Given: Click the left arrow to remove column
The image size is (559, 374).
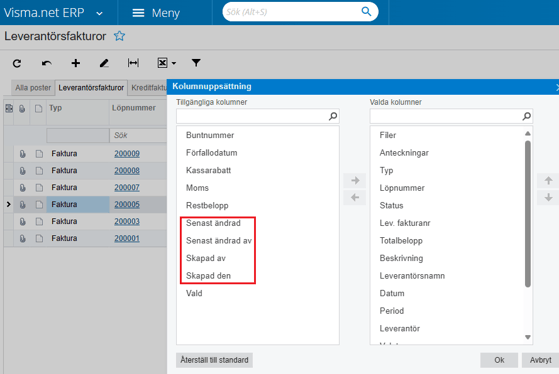Looking at the screenshot, I should tap(355, 197).
